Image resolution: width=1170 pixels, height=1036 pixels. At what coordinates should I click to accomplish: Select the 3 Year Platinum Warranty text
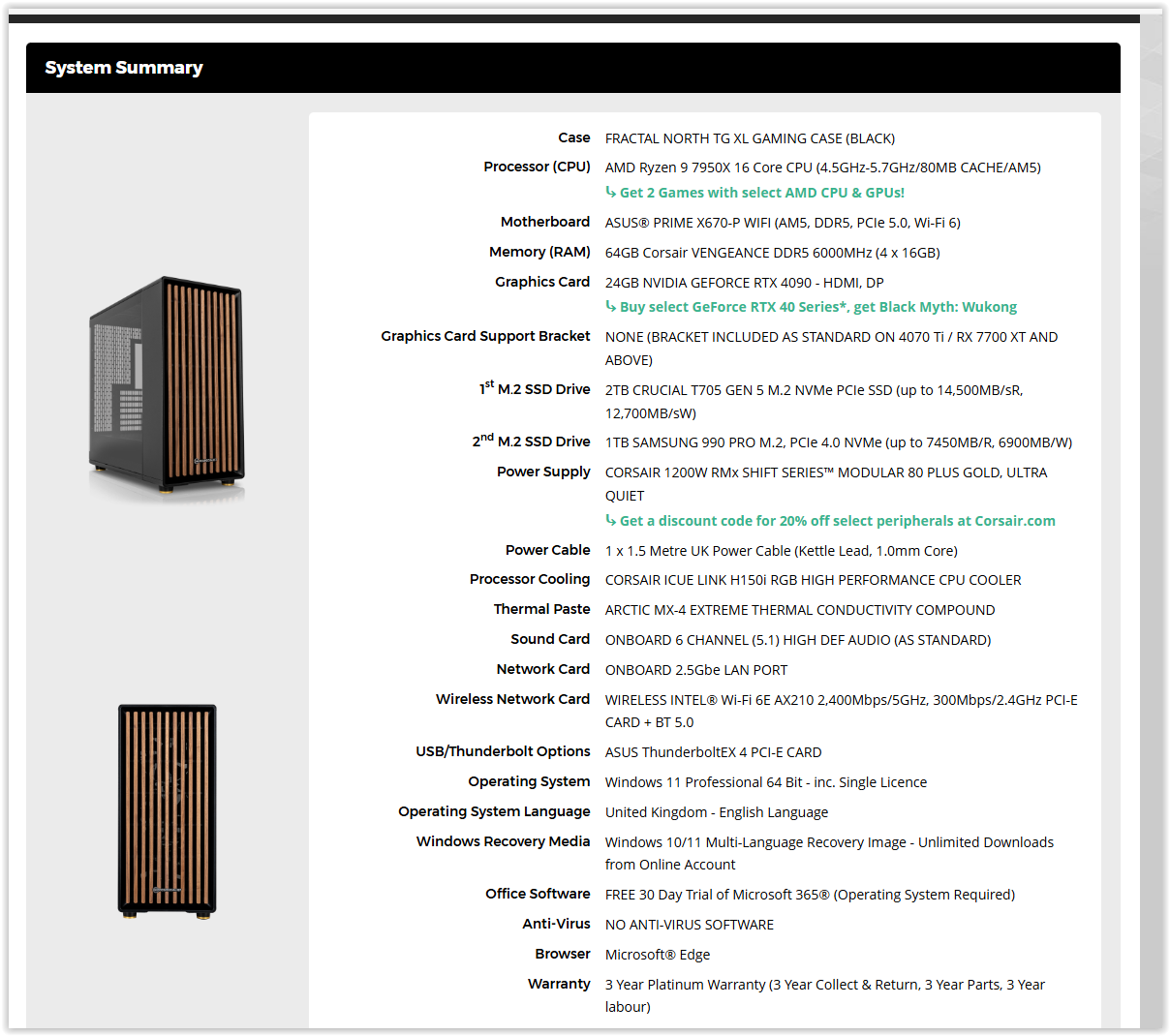[x=825, y=995]
